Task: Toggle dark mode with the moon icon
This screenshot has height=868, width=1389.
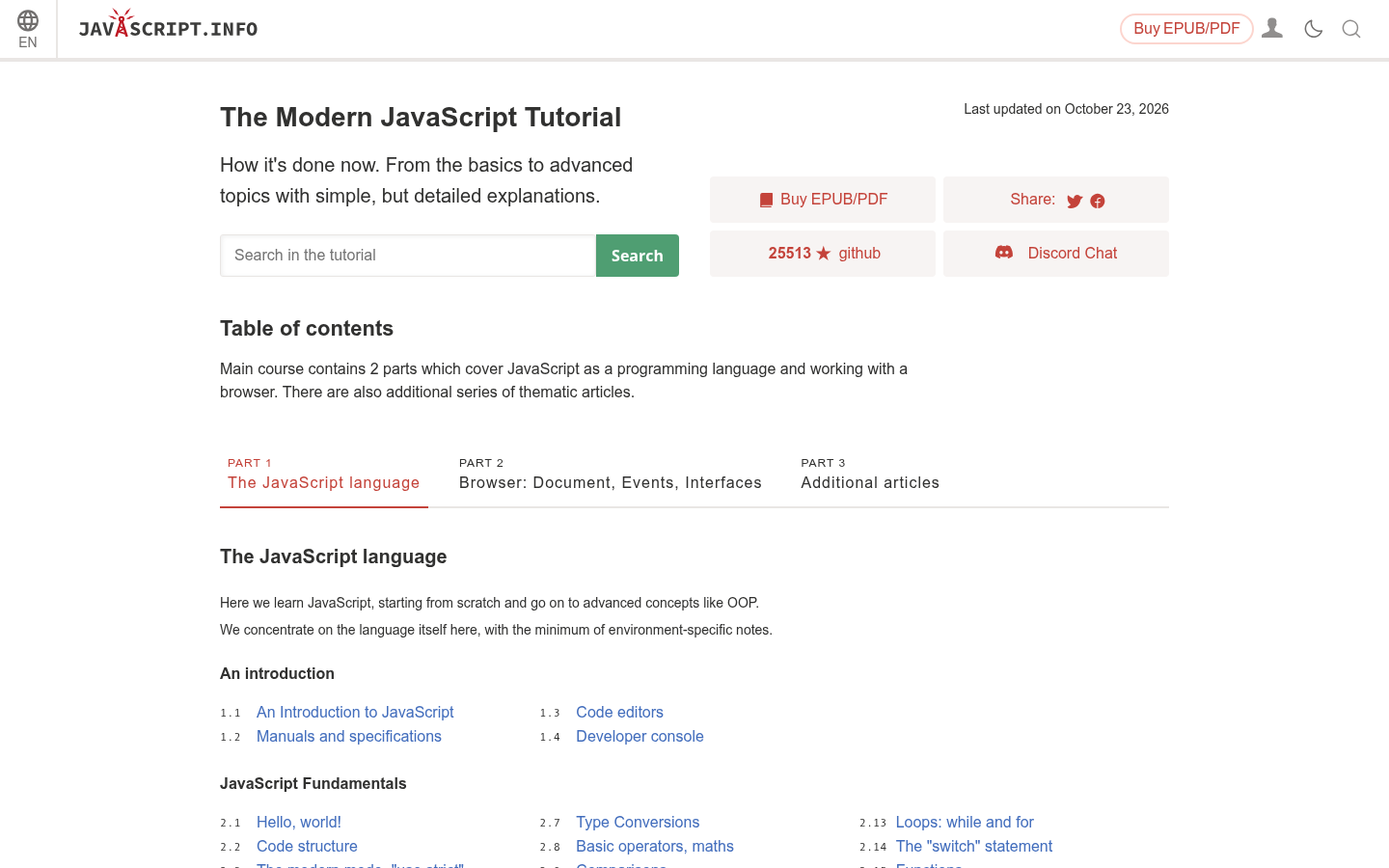Action: click(x=1313, y=29)
